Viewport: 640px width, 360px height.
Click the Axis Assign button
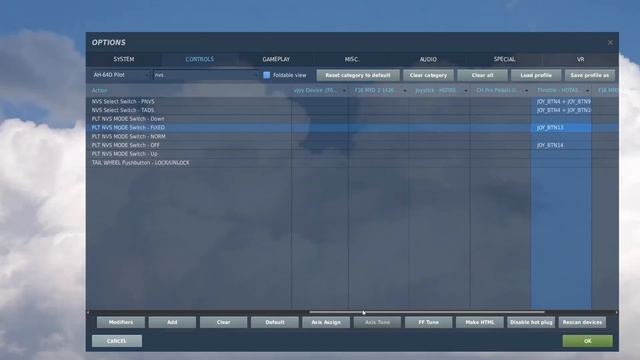click(326, 322)
